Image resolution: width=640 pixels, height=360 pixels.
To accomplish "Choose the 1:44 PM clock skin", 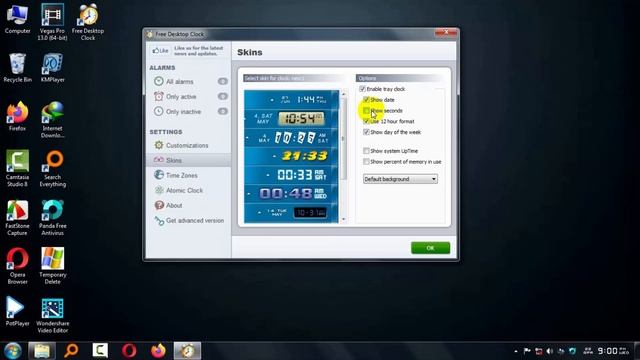I will (x=291, y=100).
